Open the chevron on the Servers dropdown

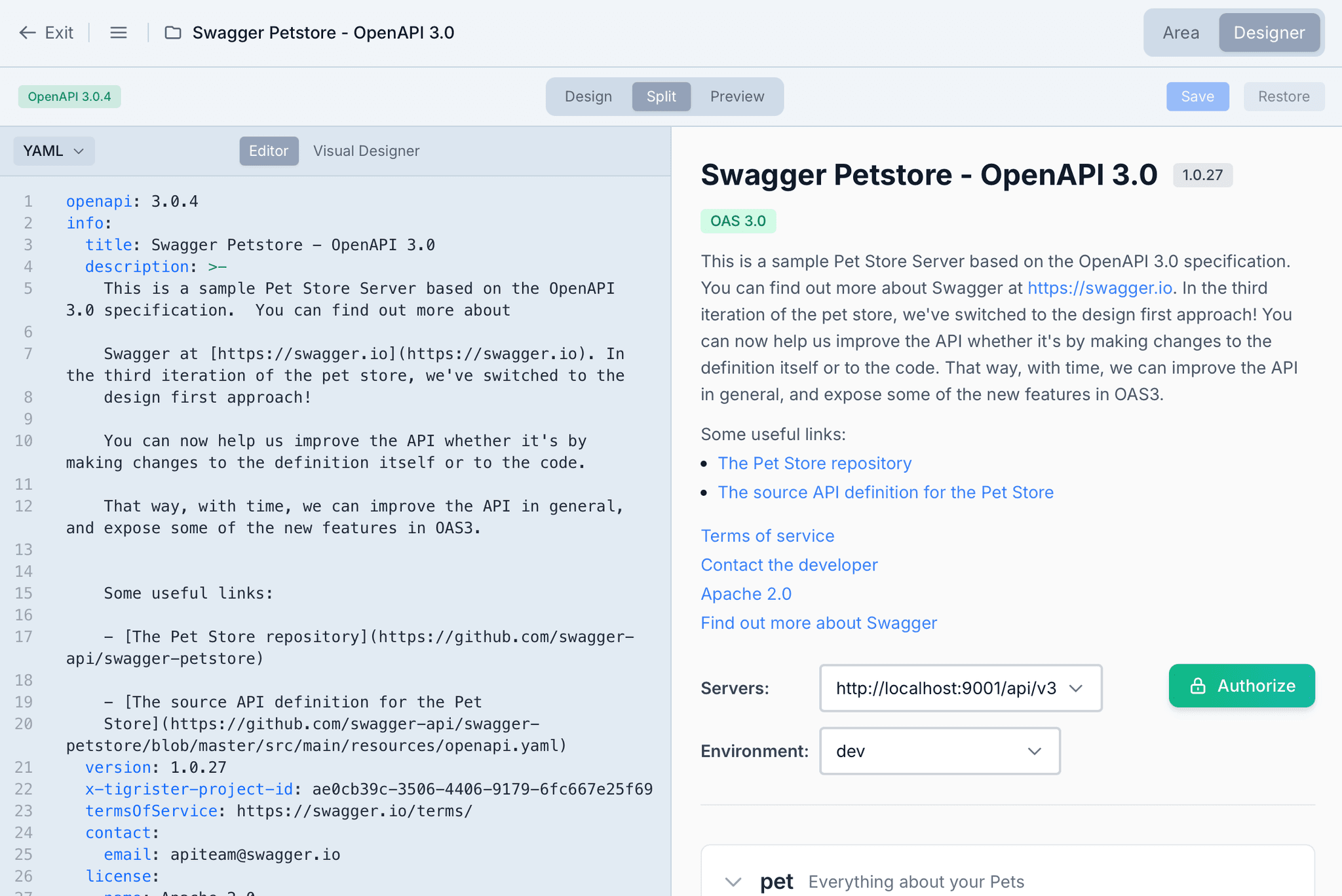click(x=1075, y=688)
